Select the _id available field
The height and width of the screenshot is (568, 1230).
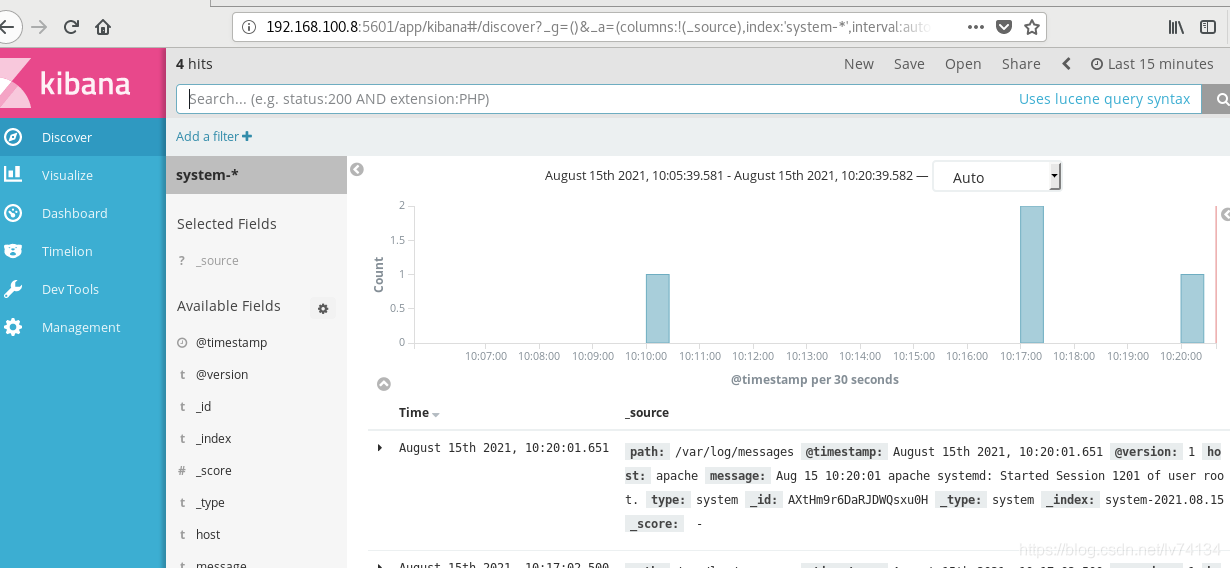point(203,407)
